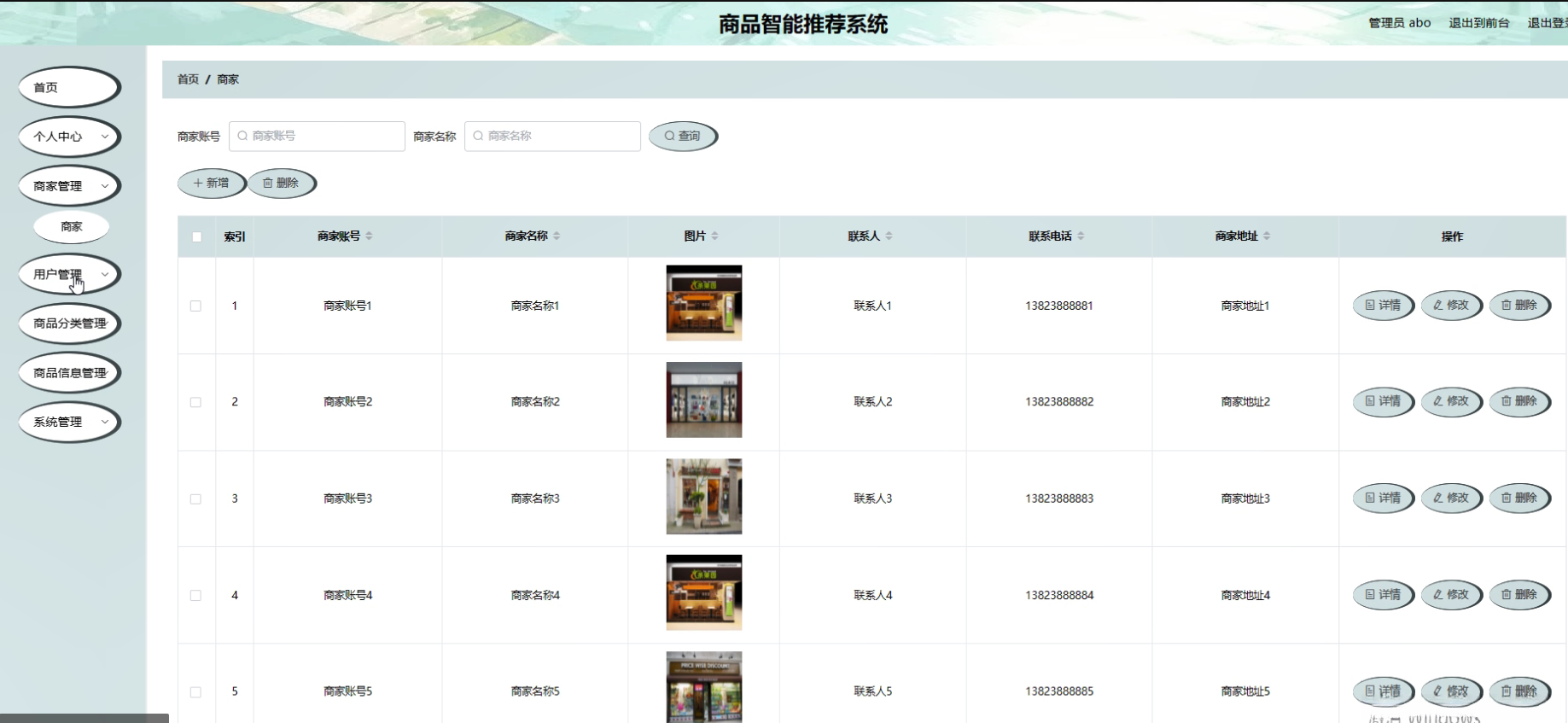Click the sort icon beside 商家账号 header
The width and height of the screenshot is (1568, 723).
369,236
